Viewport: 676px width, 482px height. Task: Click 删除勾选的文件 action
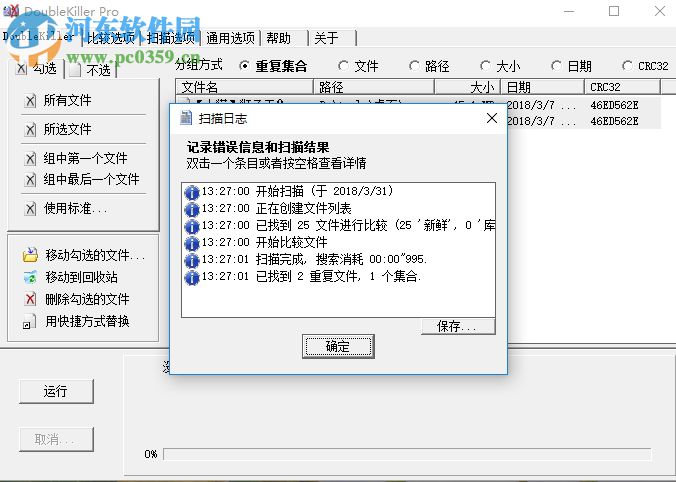point(87,299)
